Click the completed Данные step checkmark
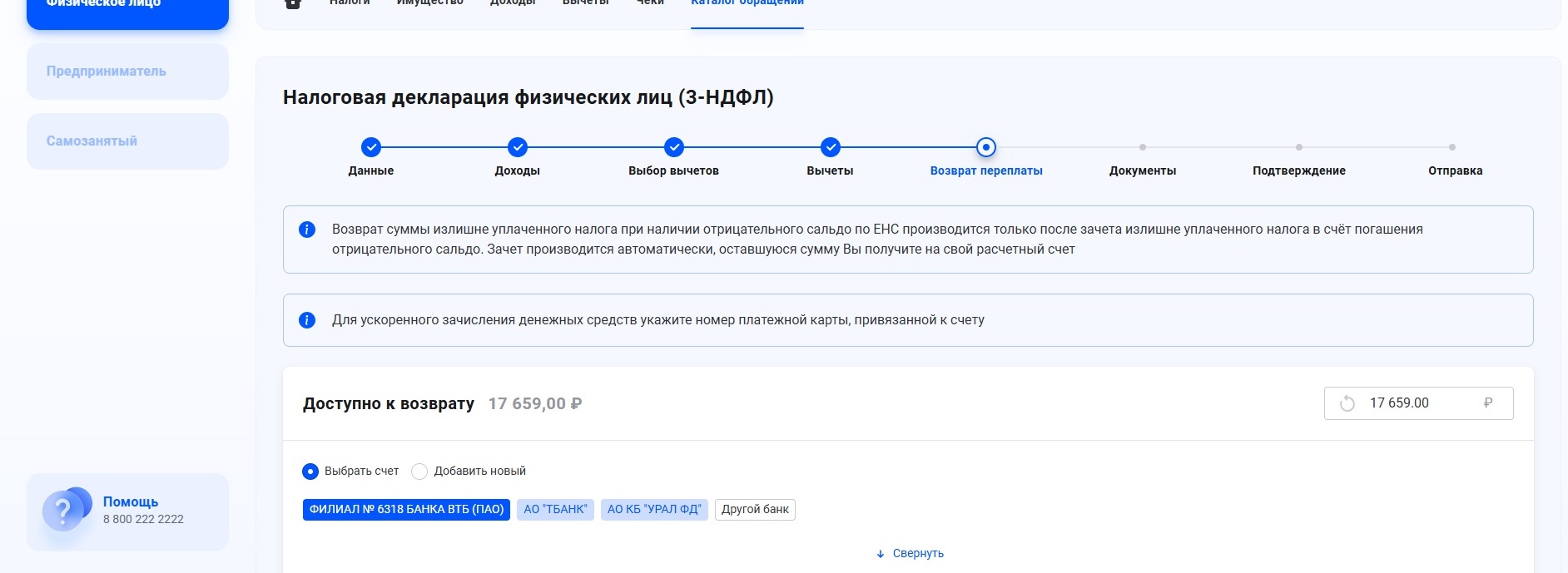1568x573 pixels. (371, 147)
